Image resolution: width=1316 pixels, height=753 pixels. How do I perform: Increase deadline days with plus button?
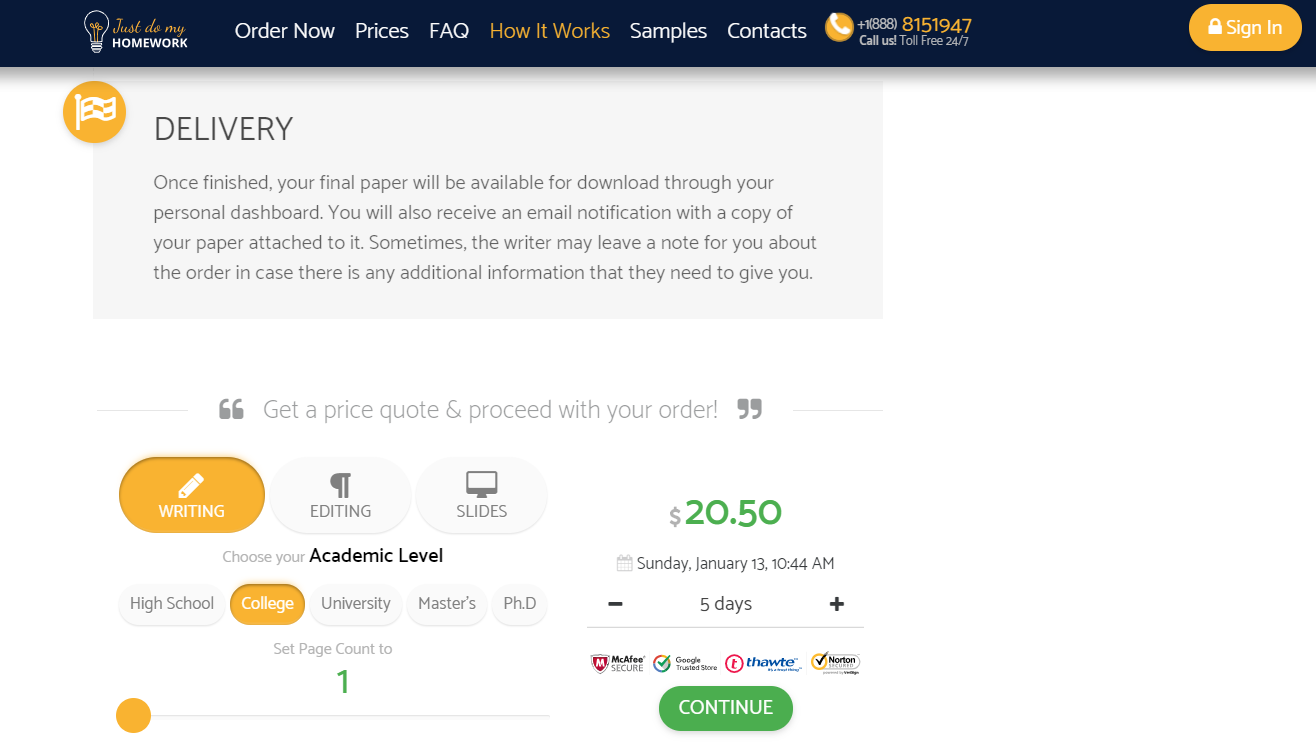coord(837,604)
